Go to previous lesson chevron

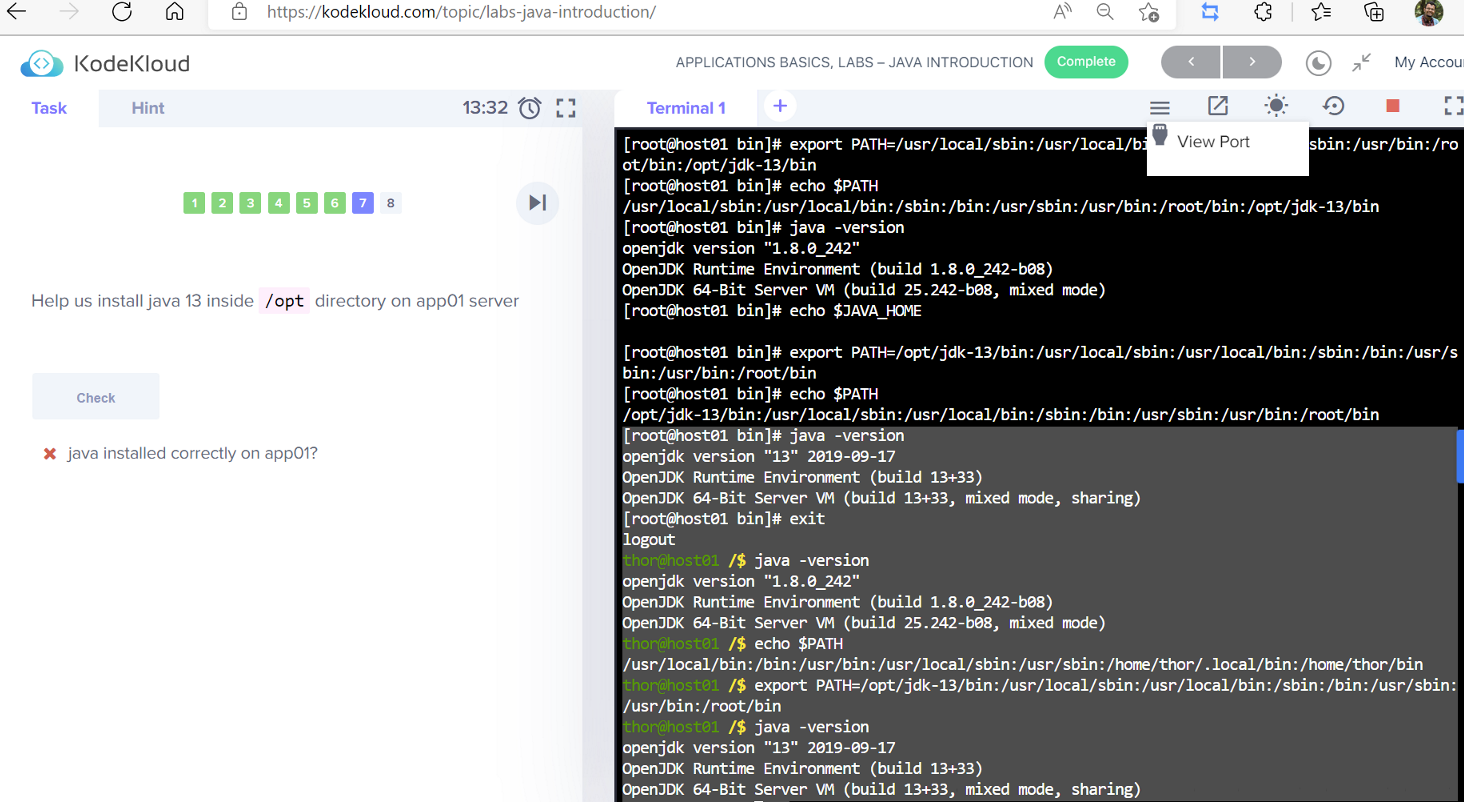[1190, 62]
